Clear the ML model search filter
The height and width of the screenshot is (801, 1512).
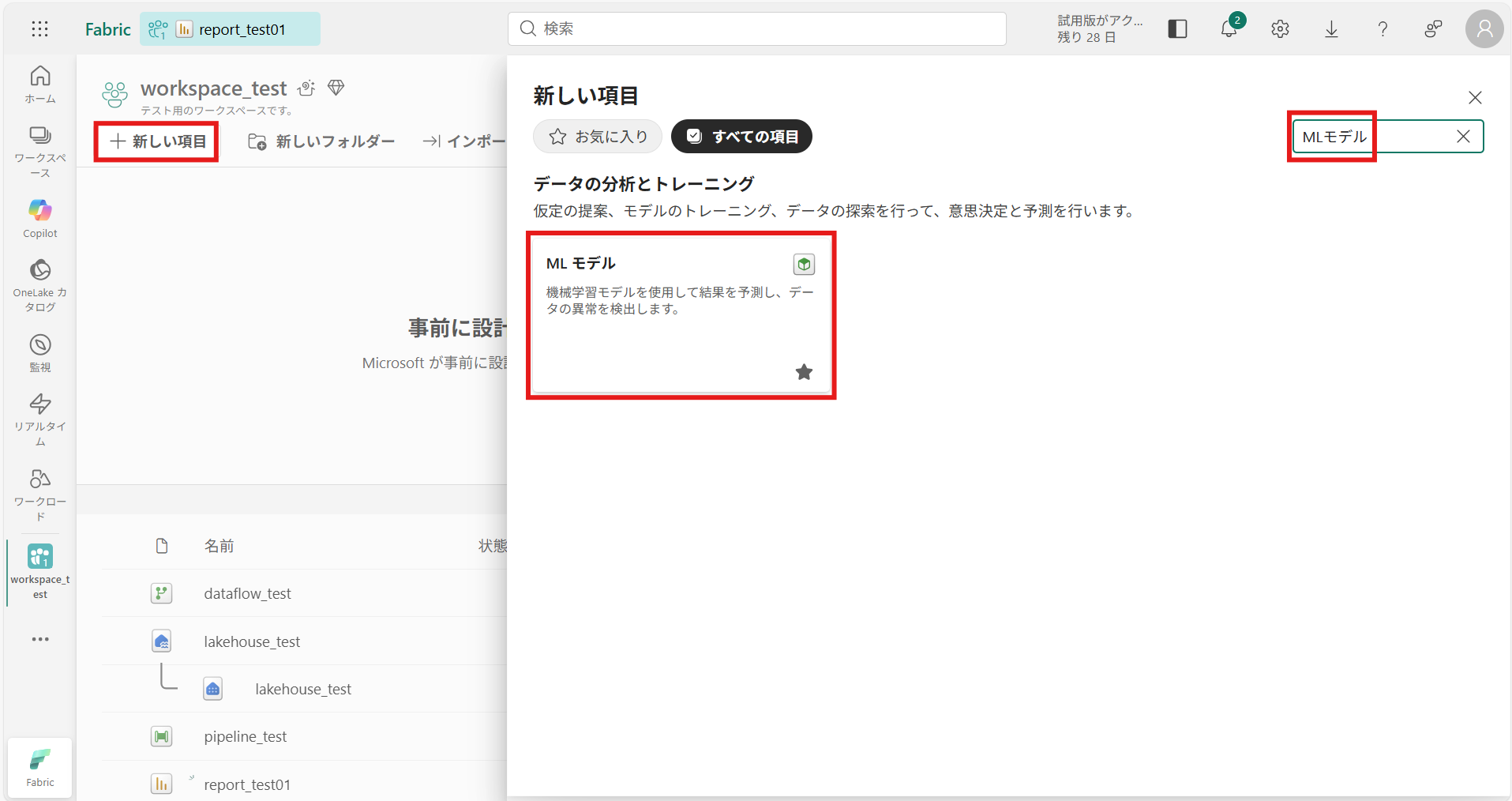1463,137
